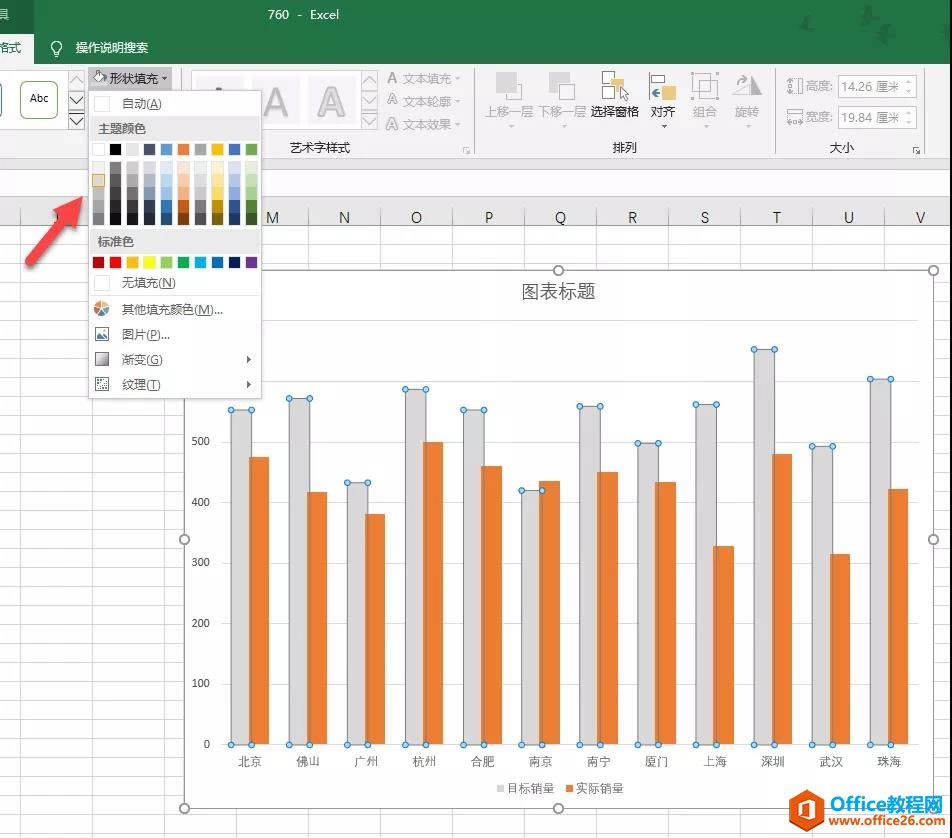Click the Format (格式) ribbon tab
This screenshot has width=952, height=838.
coord(12,48)
